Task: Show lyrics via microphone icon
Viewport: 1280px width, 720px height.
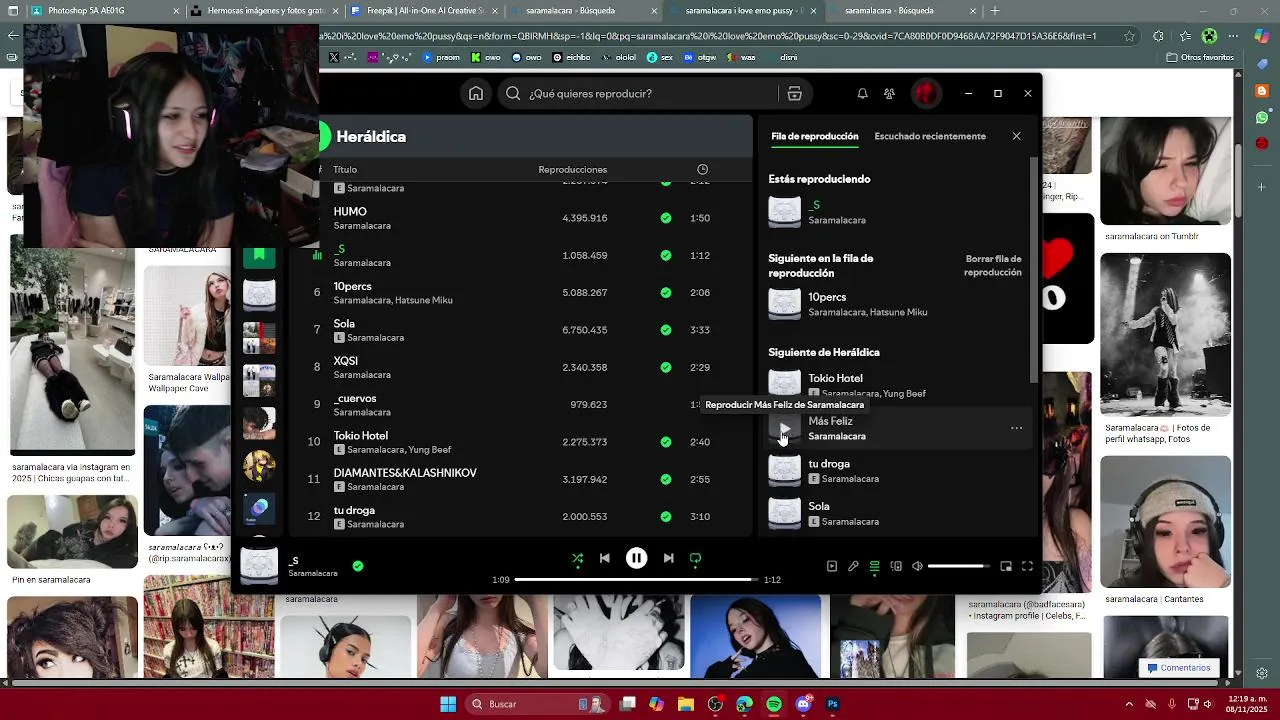Action: point(853,566)
